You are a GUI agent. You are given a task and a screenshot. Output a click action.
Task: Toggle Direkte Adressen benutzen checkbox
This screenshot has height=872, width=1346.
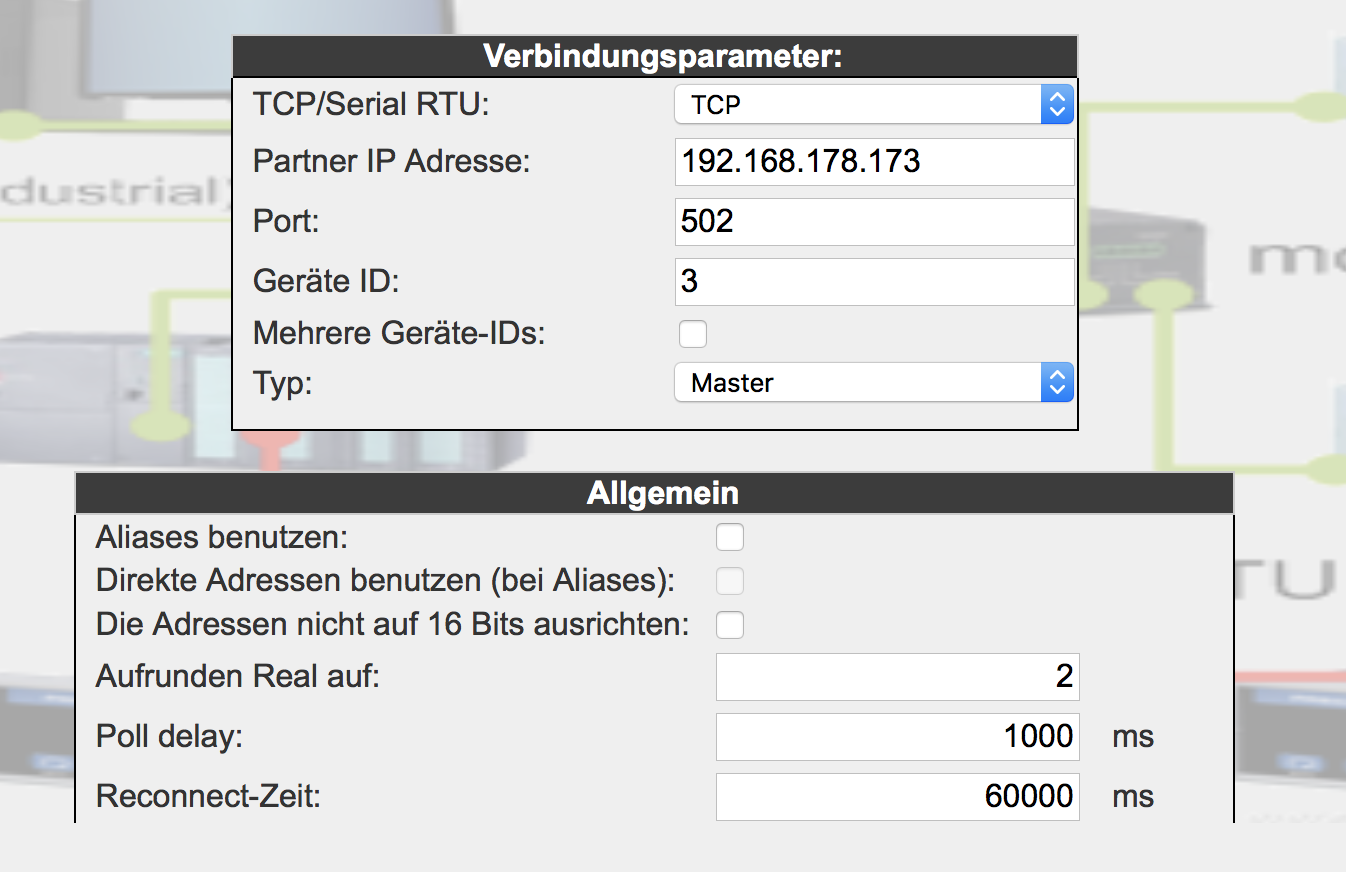pyautogui.click(x=730, y=581)
